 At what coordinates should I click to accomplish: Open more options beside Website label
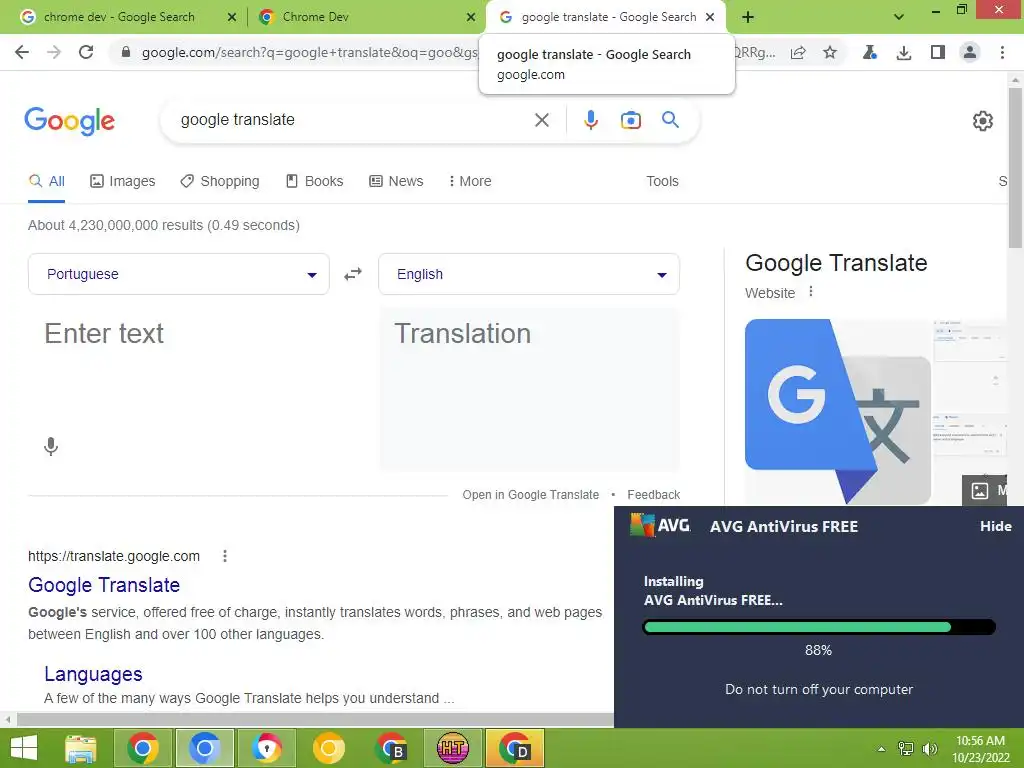pos(810,292)
